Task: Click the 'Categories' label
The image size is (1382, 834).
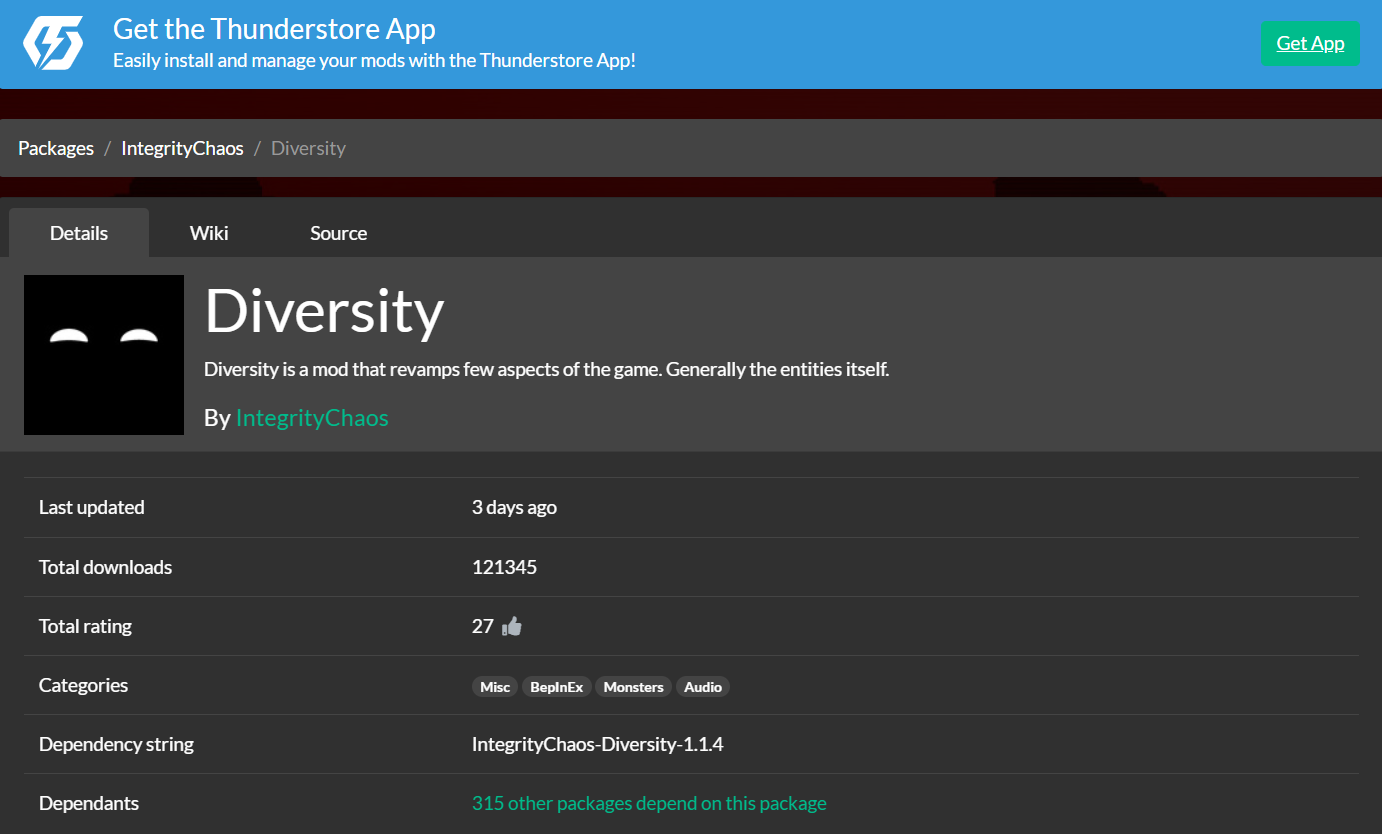Action: 83,685
